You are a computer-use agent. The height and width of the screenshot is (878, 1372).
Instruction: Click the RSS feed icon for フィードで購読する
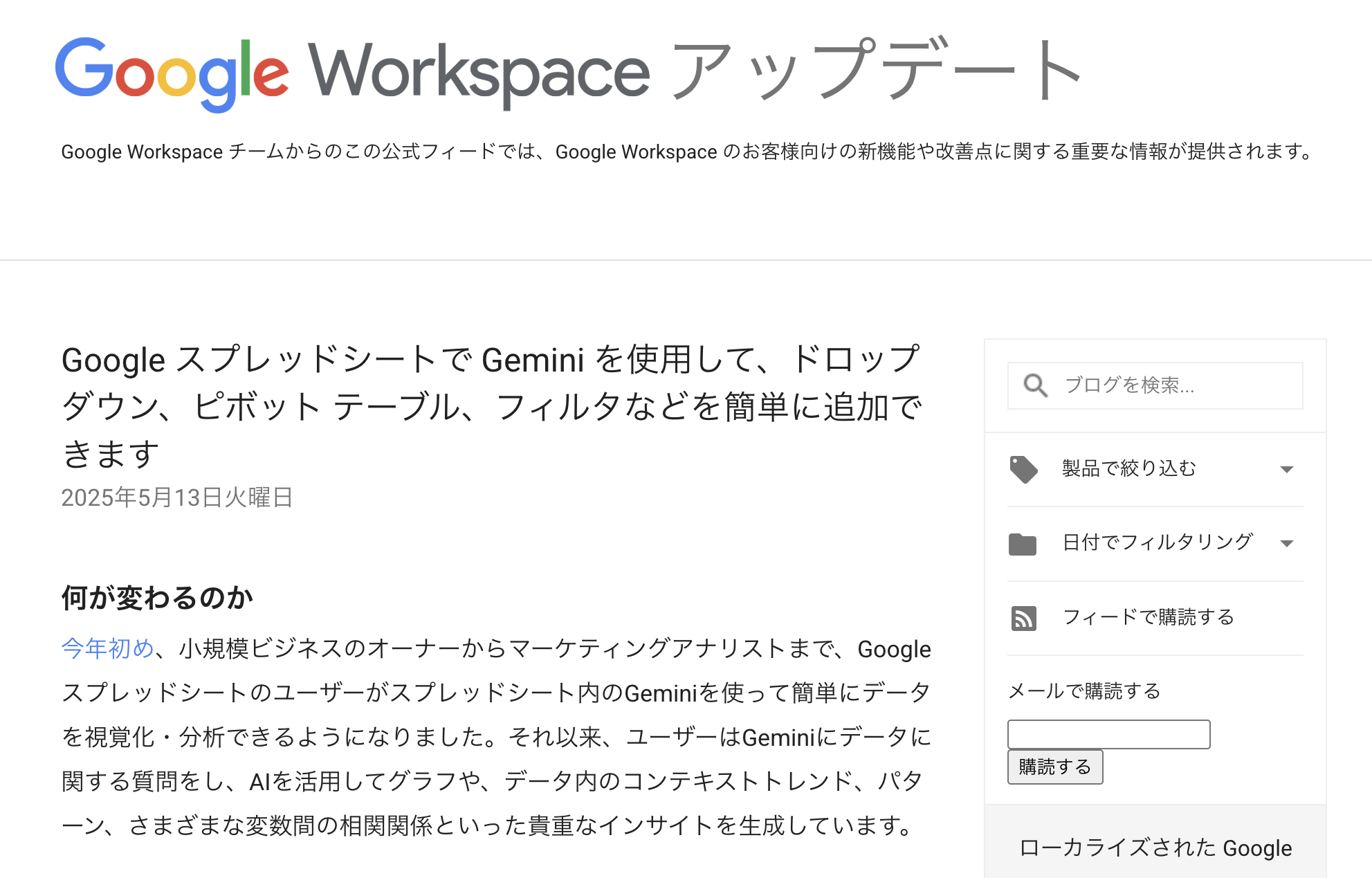1024,618
